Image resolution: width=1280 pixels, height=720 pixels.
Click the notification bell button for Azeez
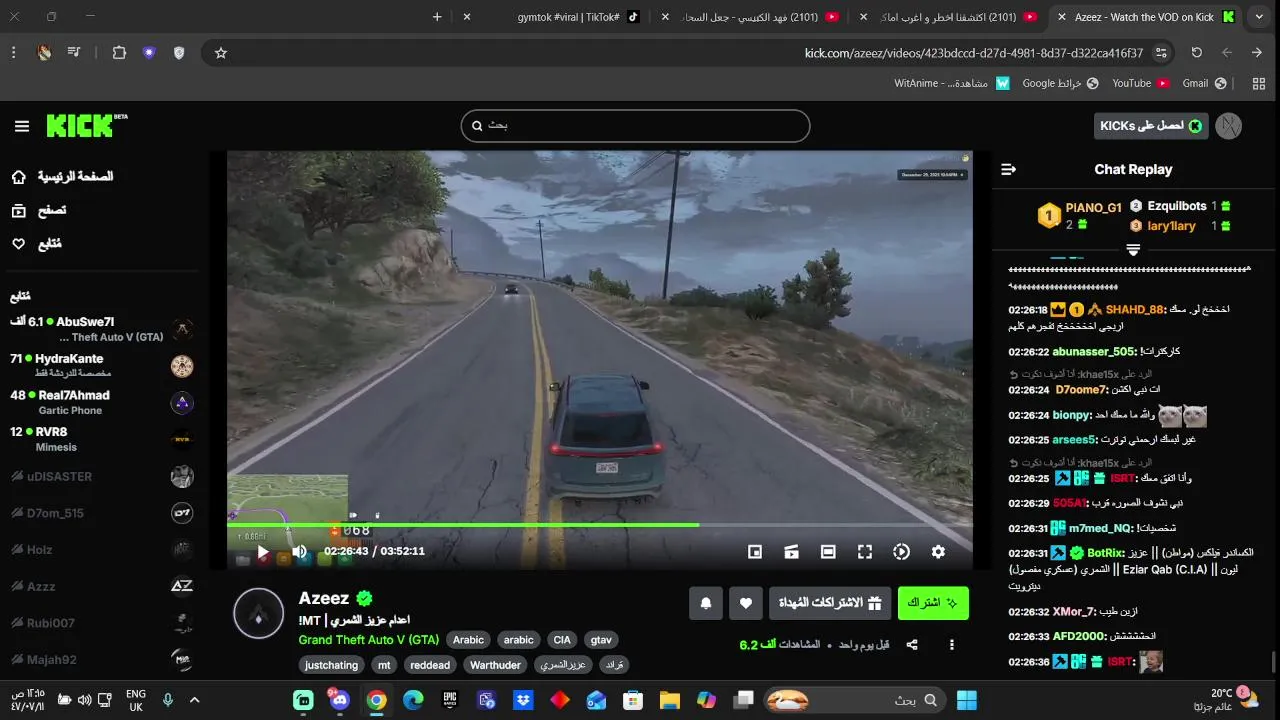pyautogui.click(x=706, y=603)
